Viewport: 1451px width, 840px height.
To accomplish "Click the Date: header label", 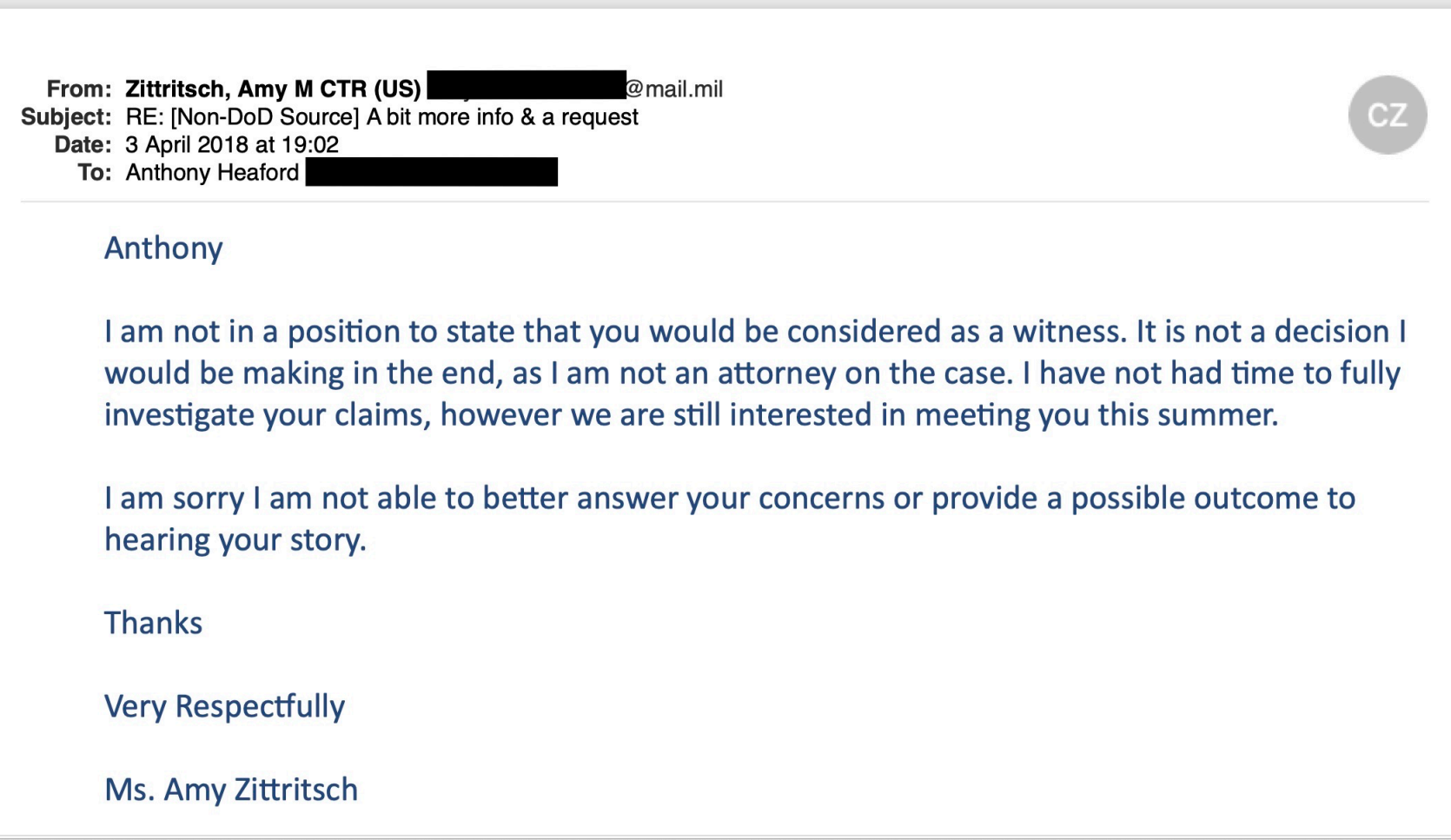I will [x=83, y=144].
